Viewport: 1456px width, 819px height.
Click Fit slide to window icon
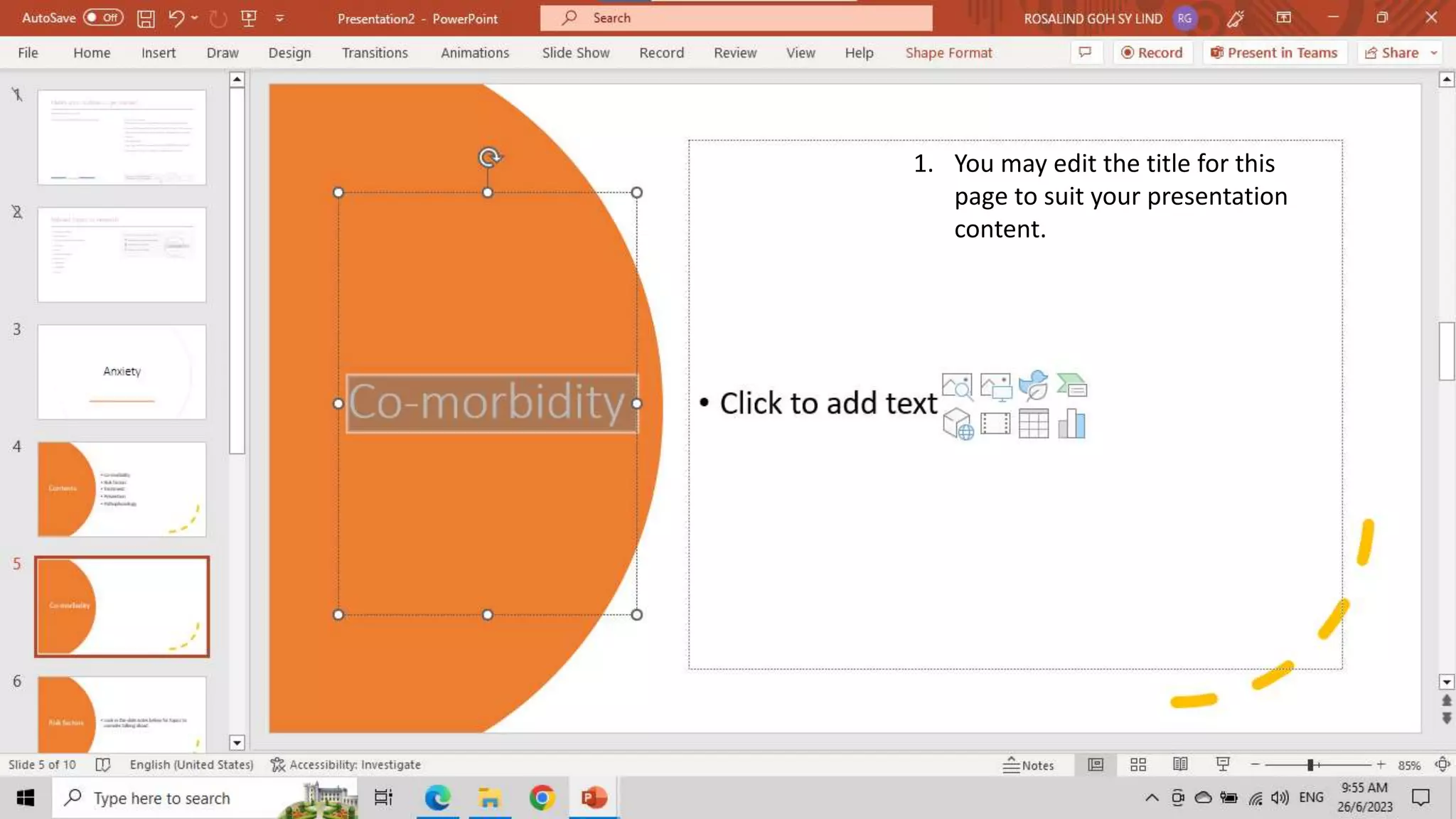pos(1442,765)
